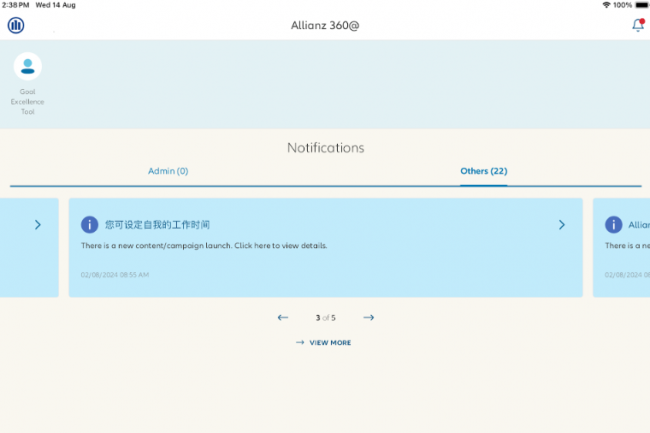Advance to next notification with right arrow
Viewport: 650px width, 433px height.
[368, 318]
